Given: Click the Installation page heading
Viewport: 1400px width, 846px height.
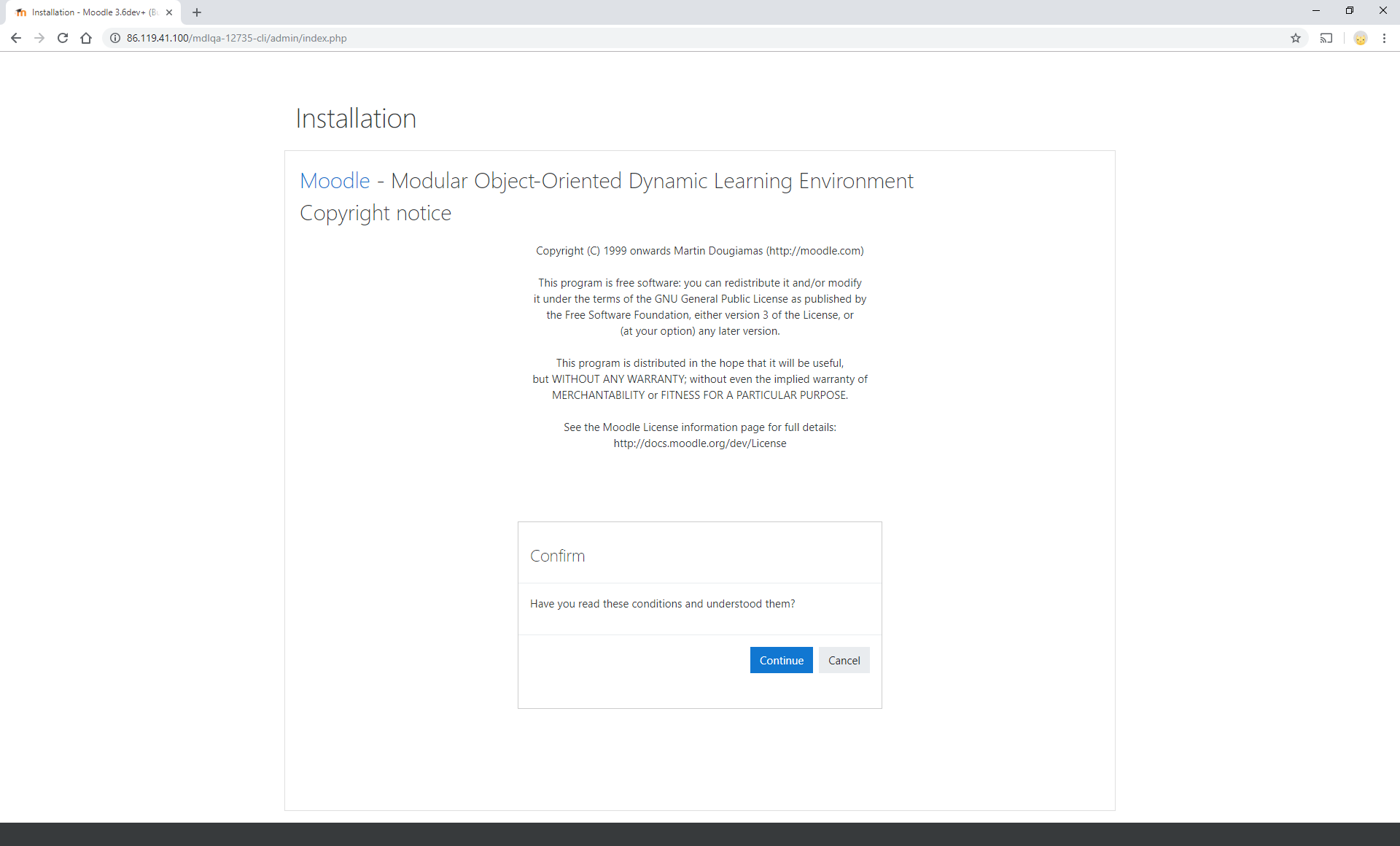Looking at the screenshot, I should pos(356,118).
